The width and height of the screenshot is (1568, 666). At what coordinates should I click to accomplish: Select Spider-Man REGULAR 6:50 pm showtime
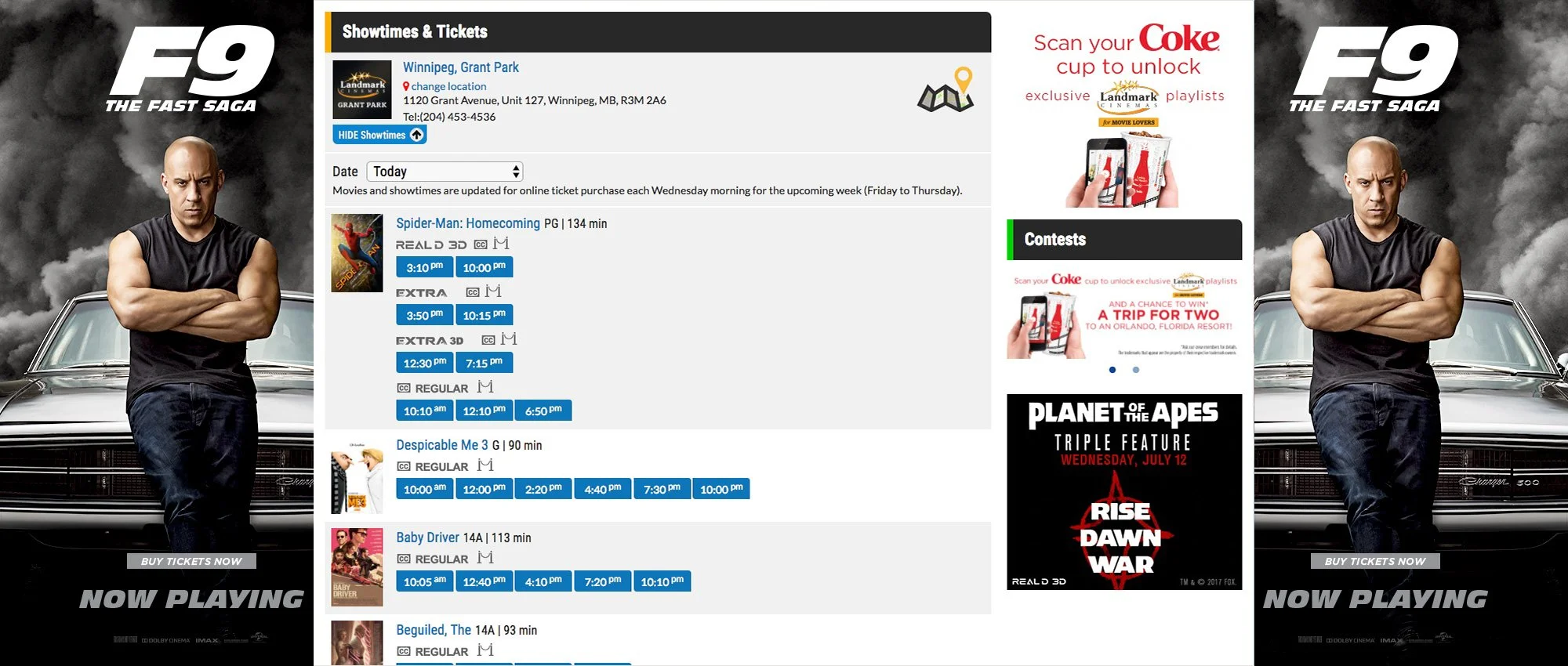(543, 411)
